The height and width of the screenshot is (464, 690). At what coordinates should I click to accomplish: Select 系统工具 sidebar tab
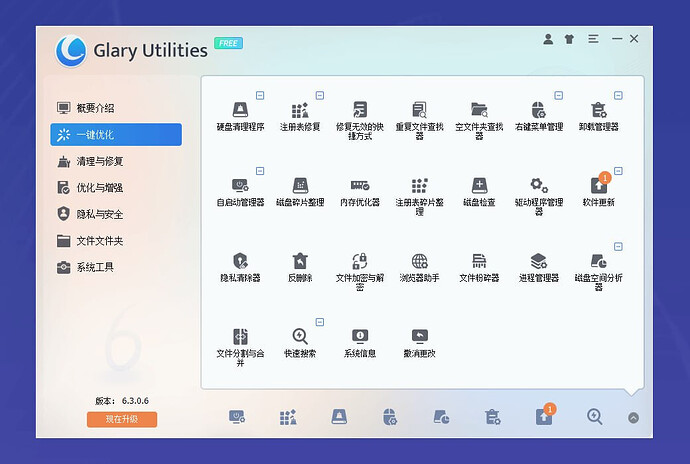pyautogui.click(x=116, y=267)
